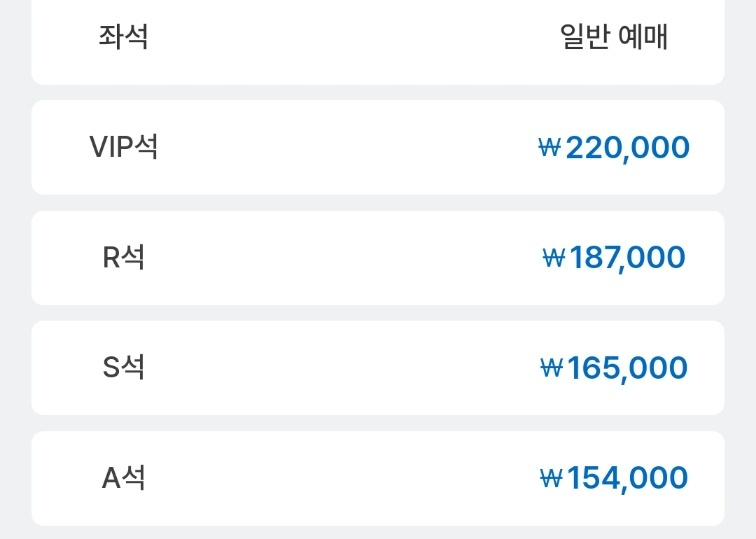Click the ₩187,000 price link

(614, 257)
